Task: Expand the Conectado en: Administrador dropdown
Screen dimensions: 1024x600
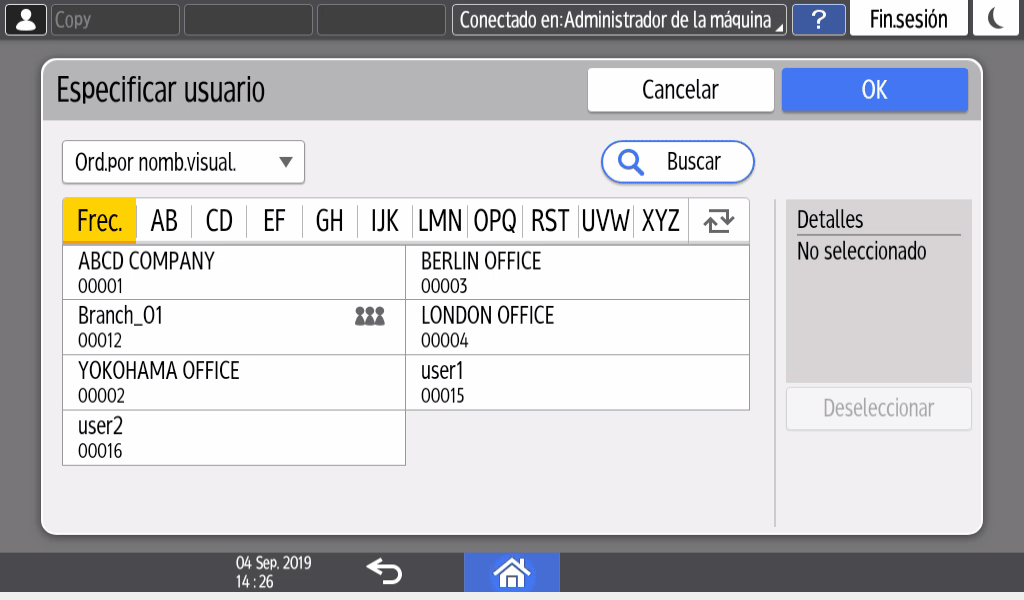Action: [619, 19]
